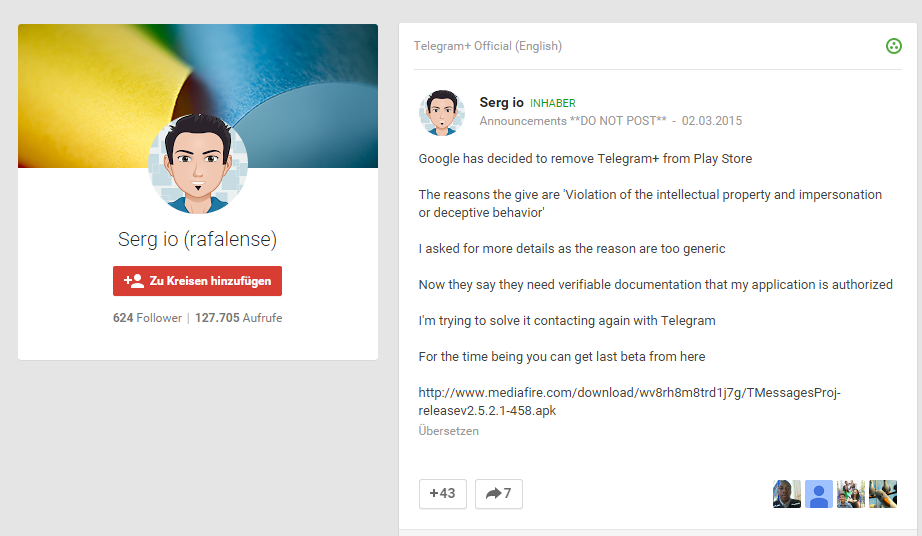
Task: Click the post date 02.03.2015
Action: point(712,121)
